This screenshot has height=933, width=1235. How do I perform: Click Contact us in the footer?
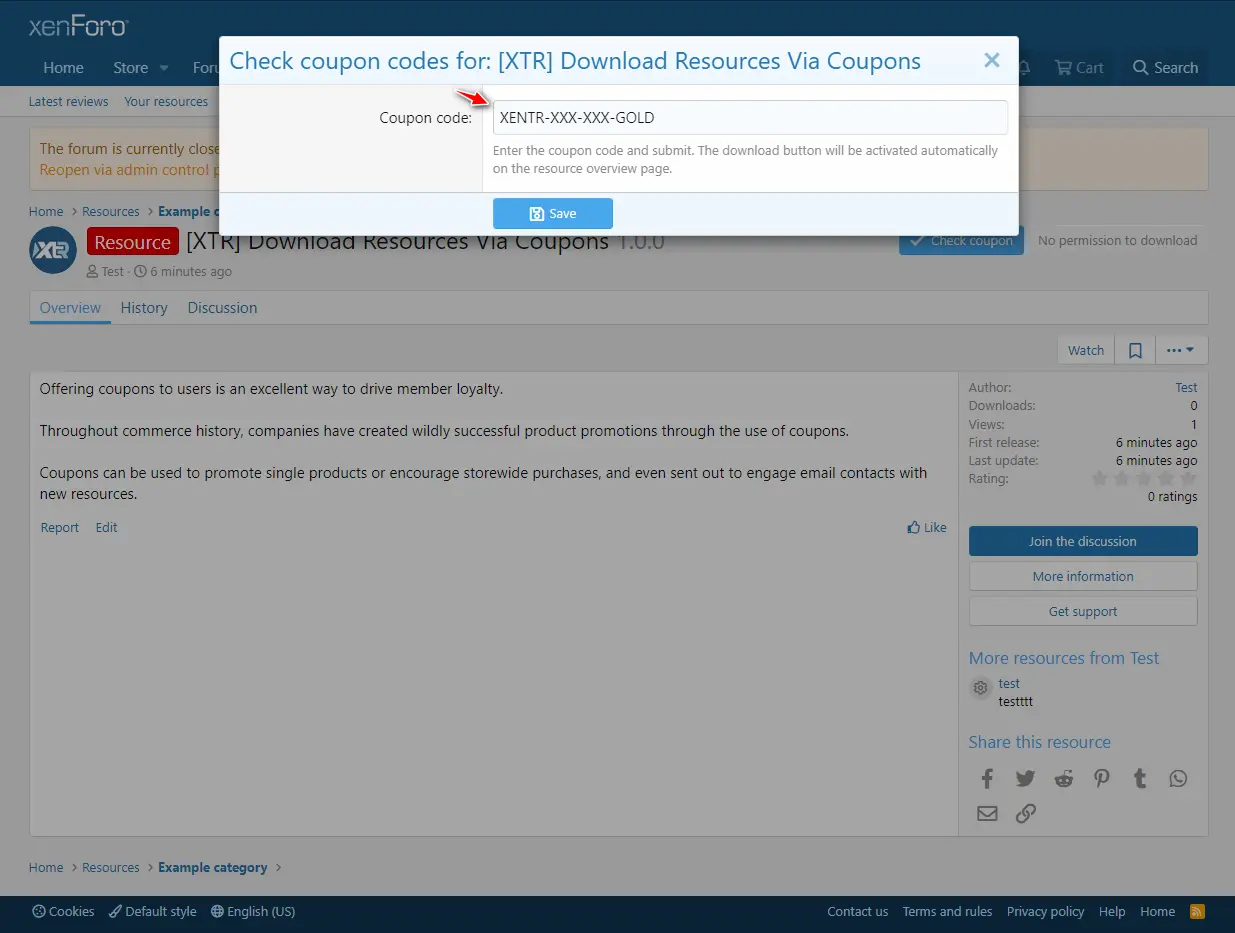(x=857, y=911)
